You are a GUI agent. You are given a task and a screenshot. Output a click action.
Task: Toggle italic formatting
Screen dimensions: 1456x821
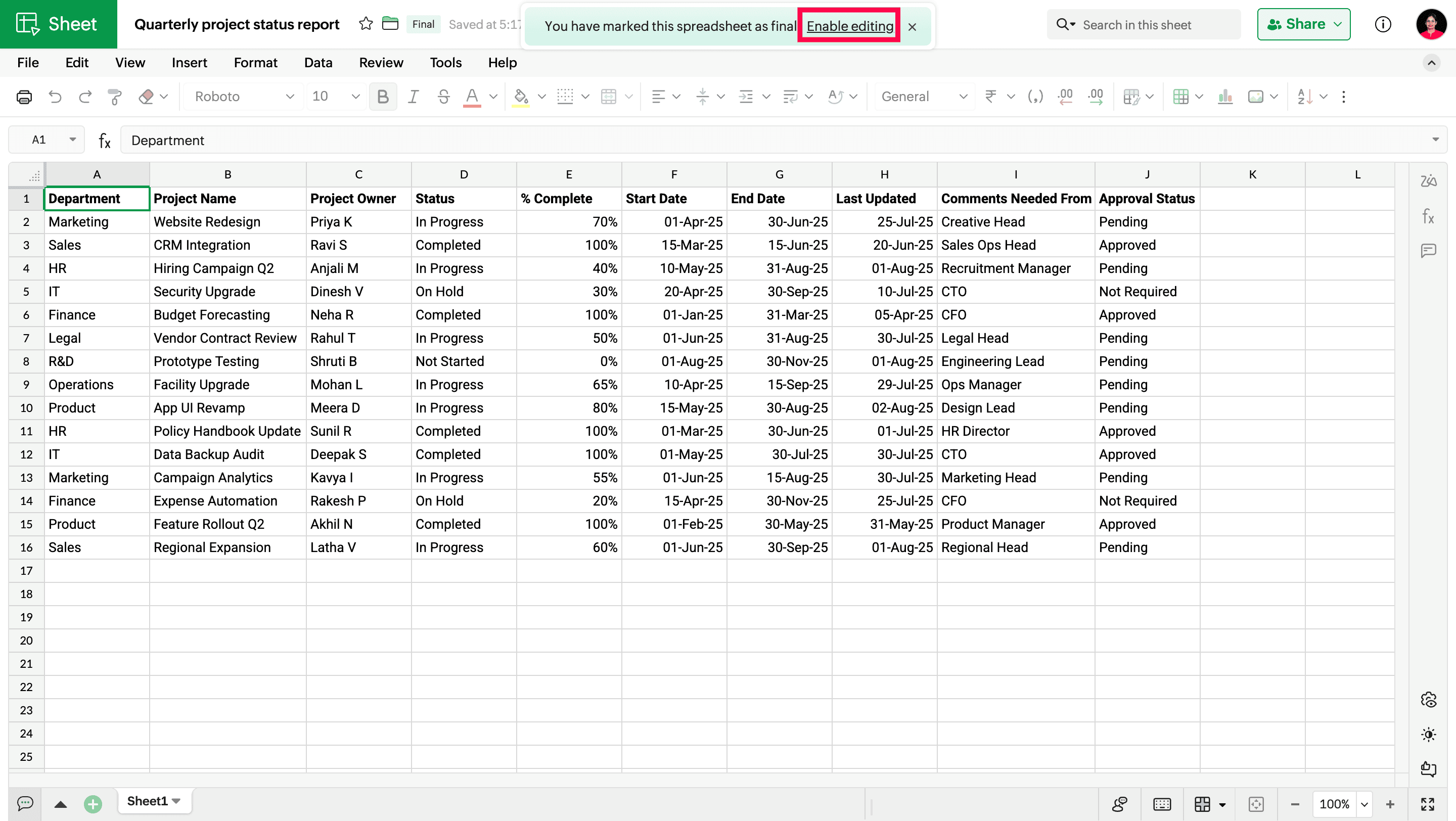pos(413,97)
